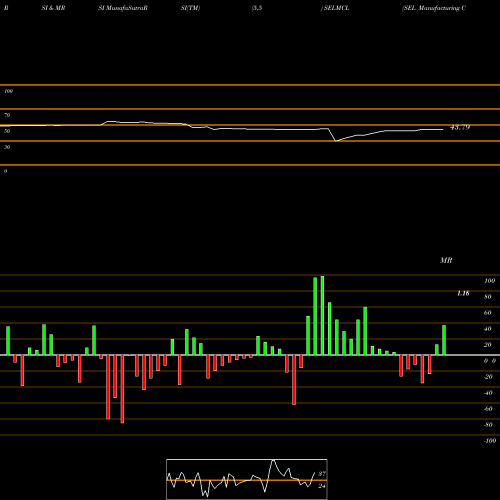Click the 30 level label on RSI axis

(x=7, y=147)
